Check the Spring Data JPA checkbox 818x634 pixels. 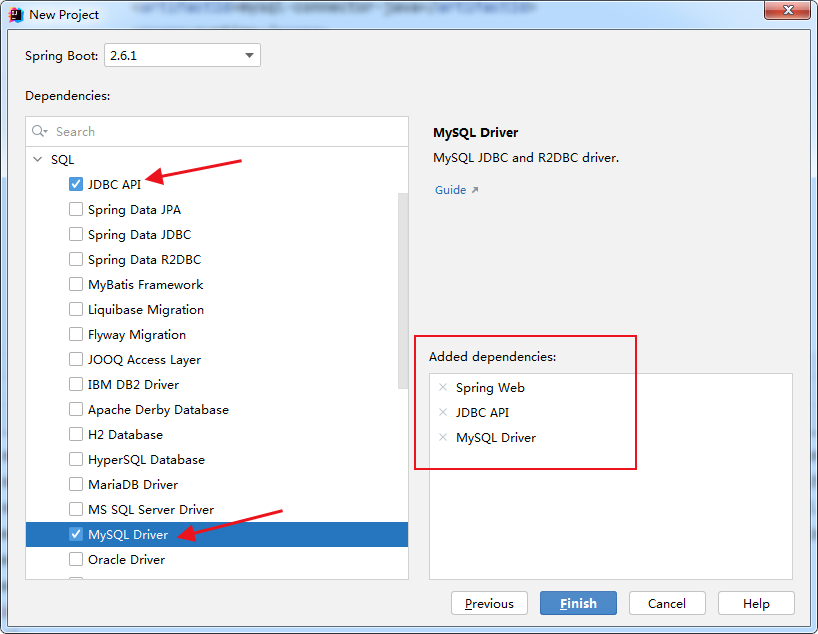point(76,209)
